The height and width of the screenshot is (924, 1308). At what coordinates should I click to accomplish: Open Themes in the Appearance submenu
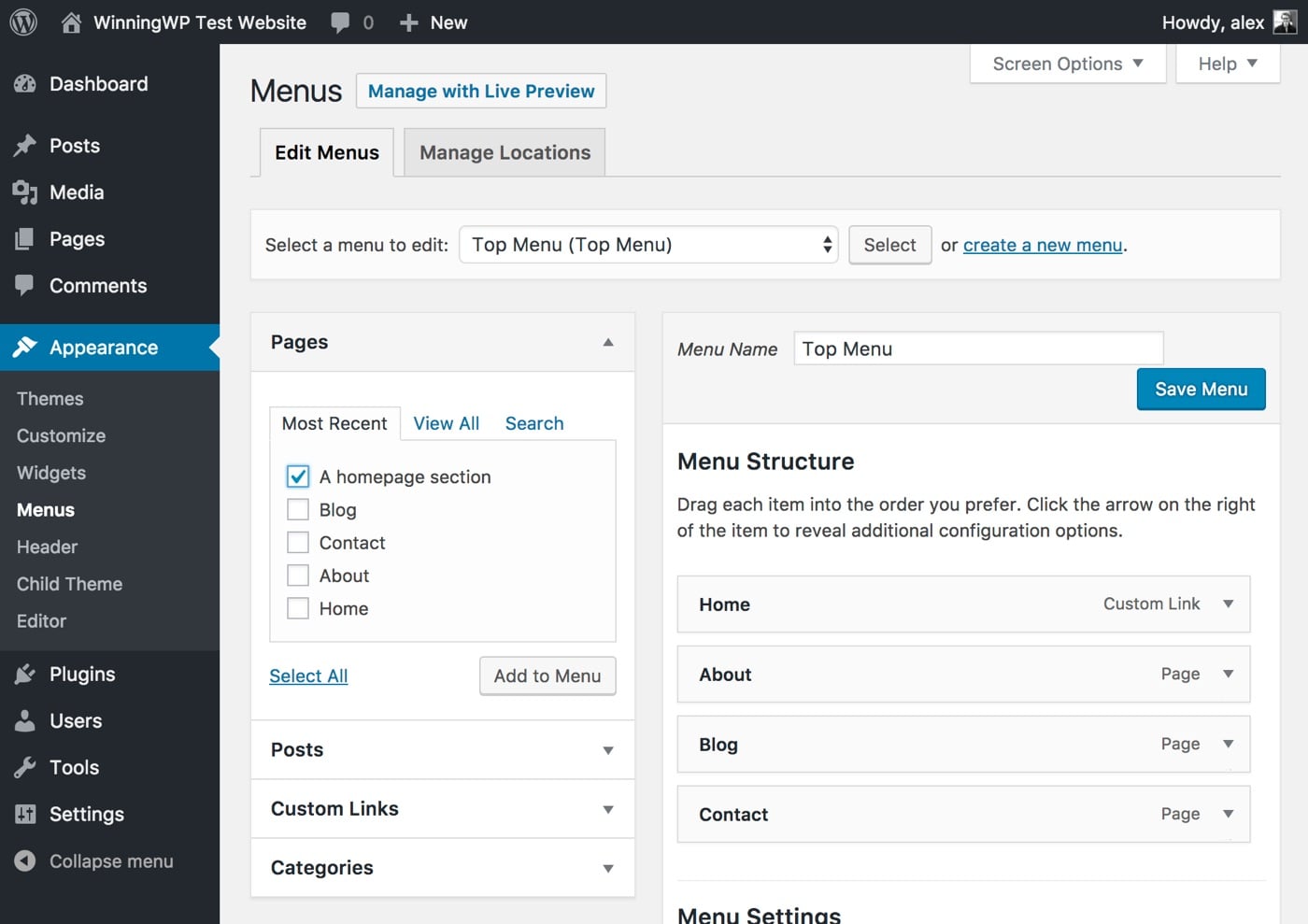click(50, 399)
